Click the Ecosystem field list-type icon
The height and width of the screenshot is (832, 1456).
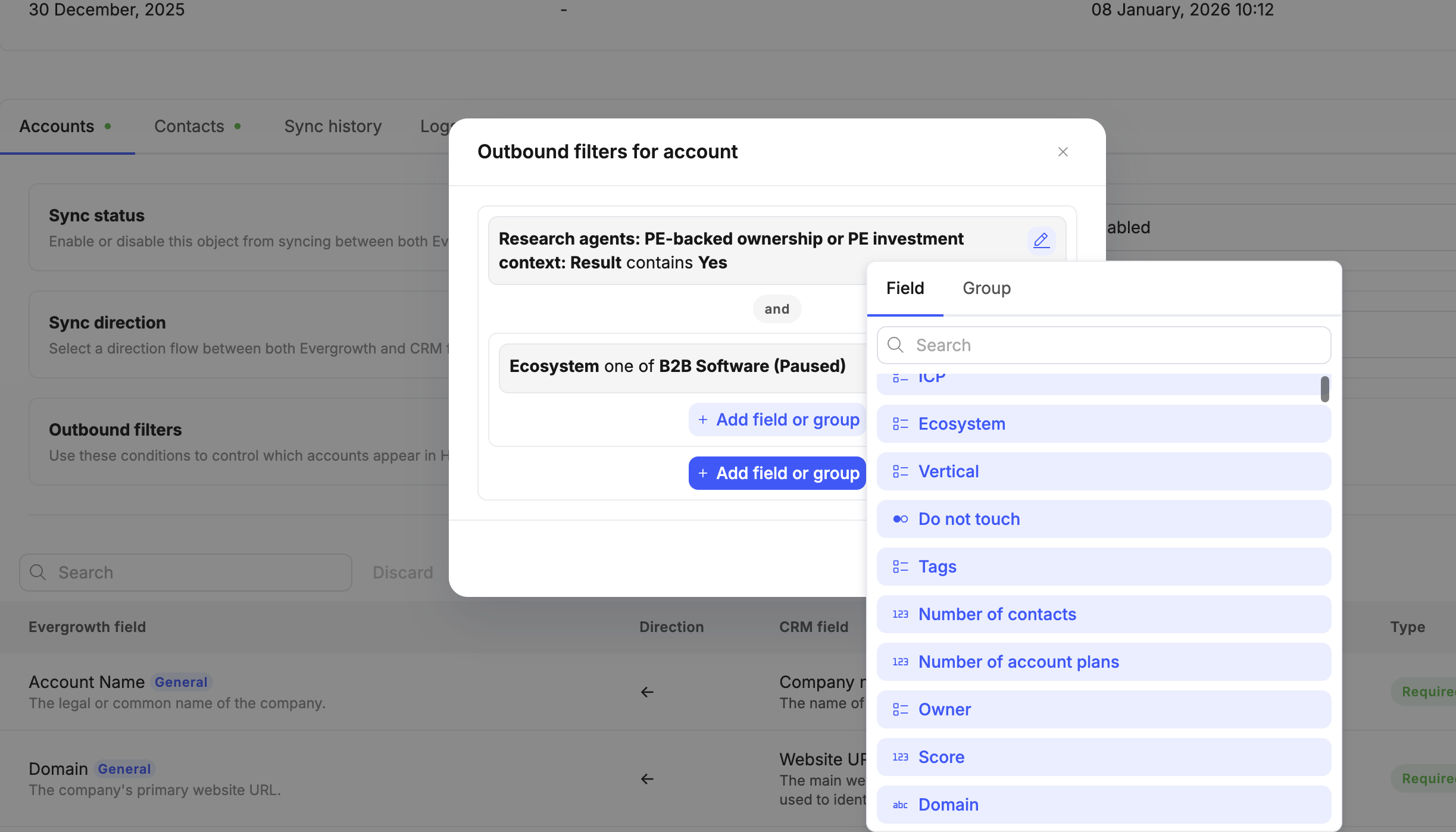click(900, 424)
